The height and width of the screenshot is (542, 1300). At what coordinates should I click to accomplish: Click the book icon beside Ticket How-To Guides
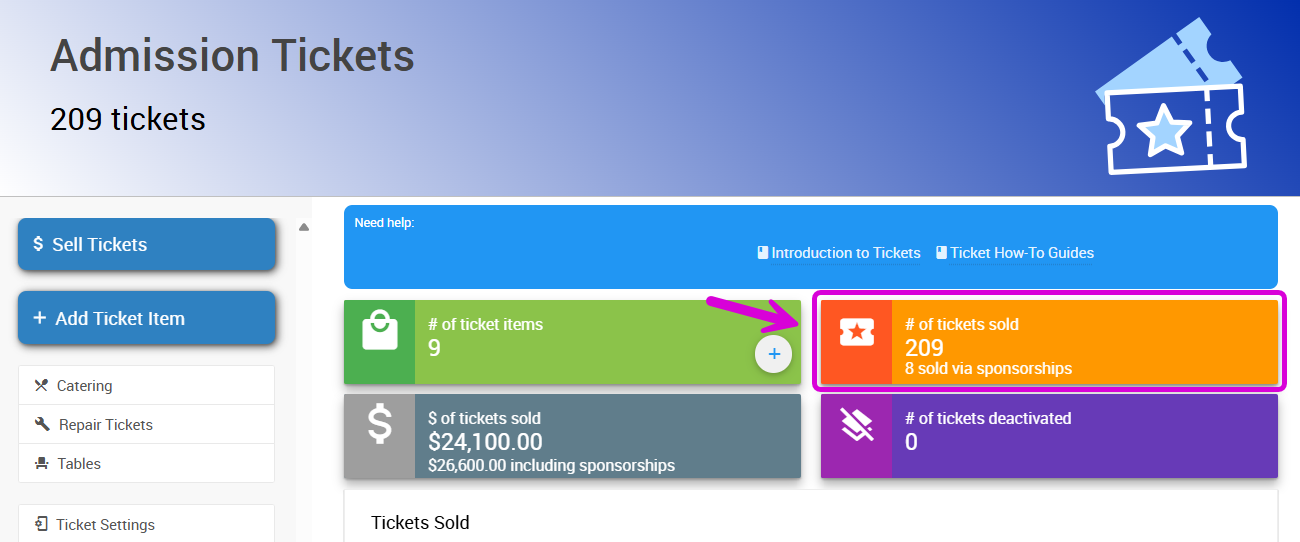(x=942, y=253)
